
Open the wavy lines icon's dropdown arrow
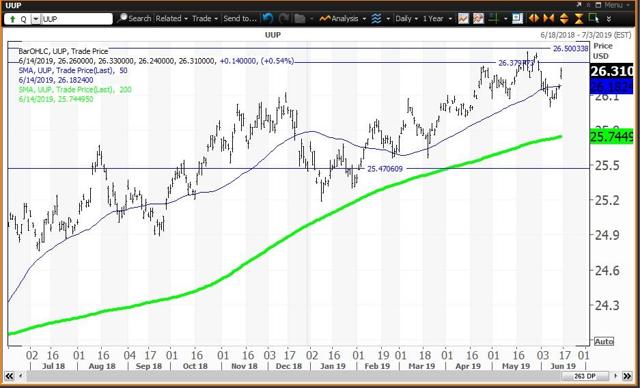388,19
